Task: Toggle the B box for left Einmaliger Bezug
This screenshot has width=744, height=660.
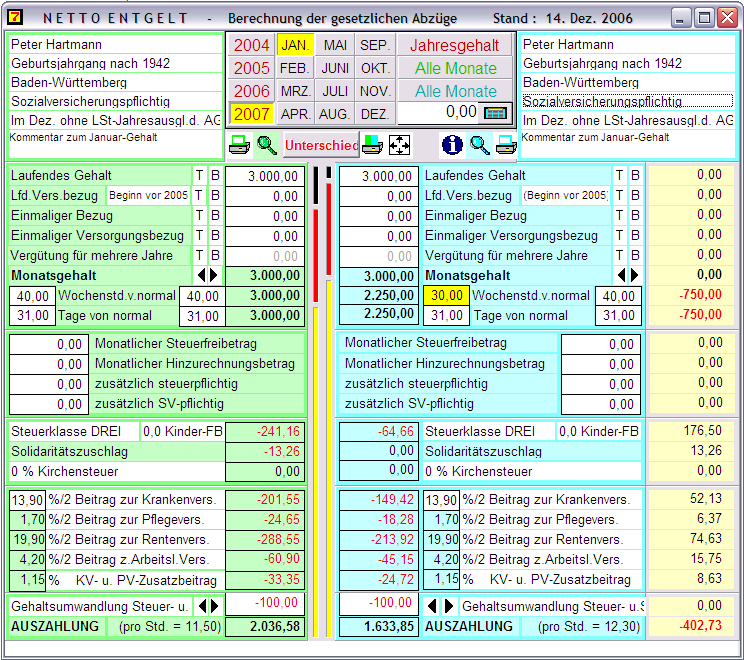Action: click(214, 216)
